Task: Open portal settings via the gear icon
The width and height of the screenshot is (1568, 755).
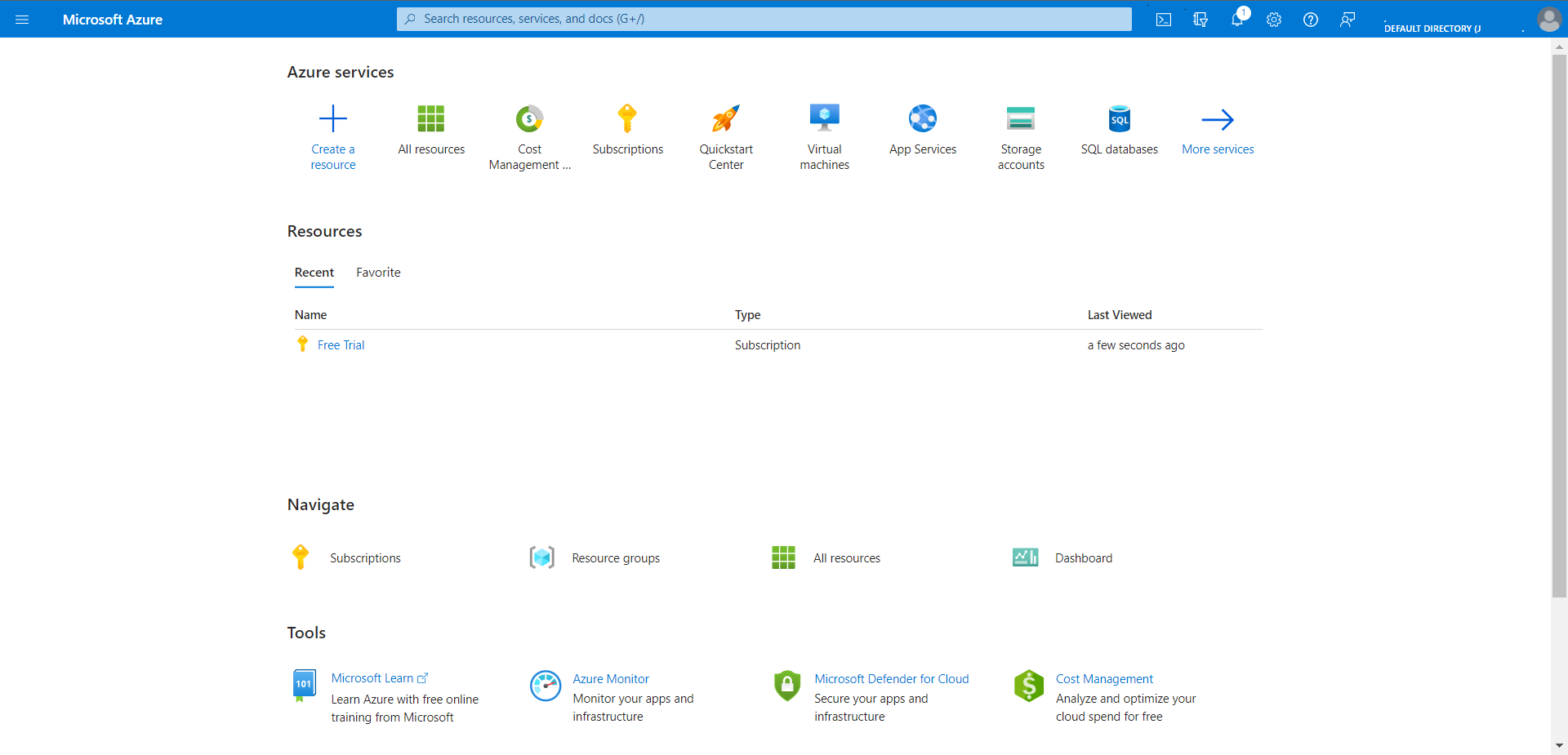Action: click(1273, 19)
